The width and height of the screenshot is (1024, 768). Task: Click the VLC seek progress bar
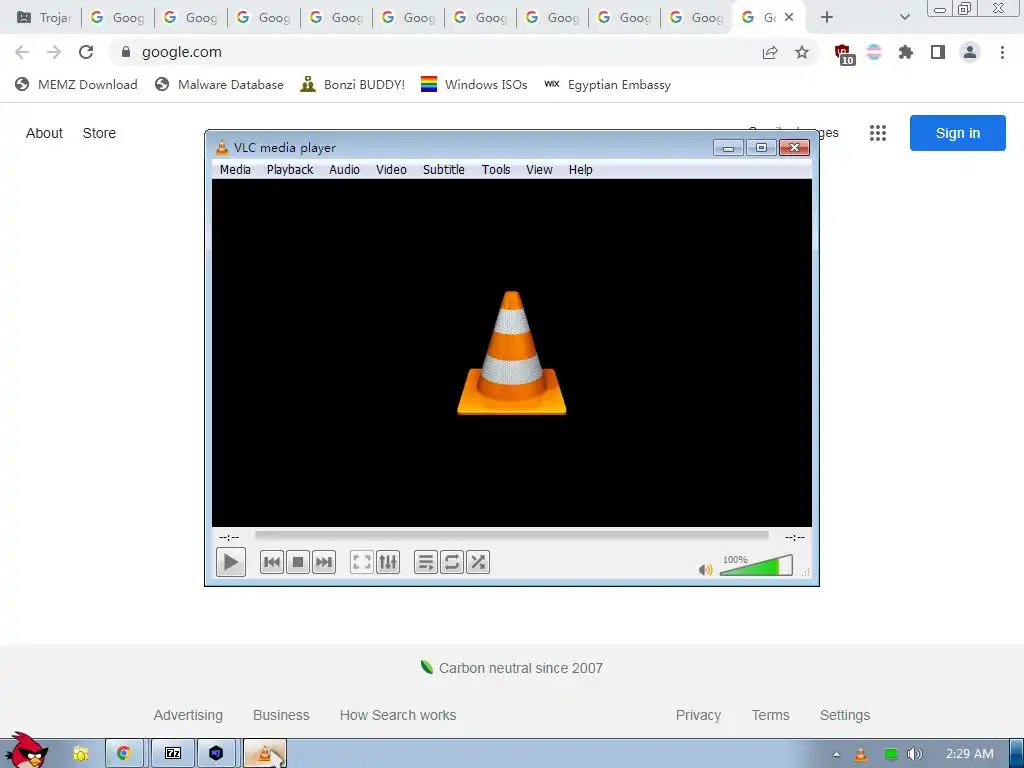pos(511,535)
